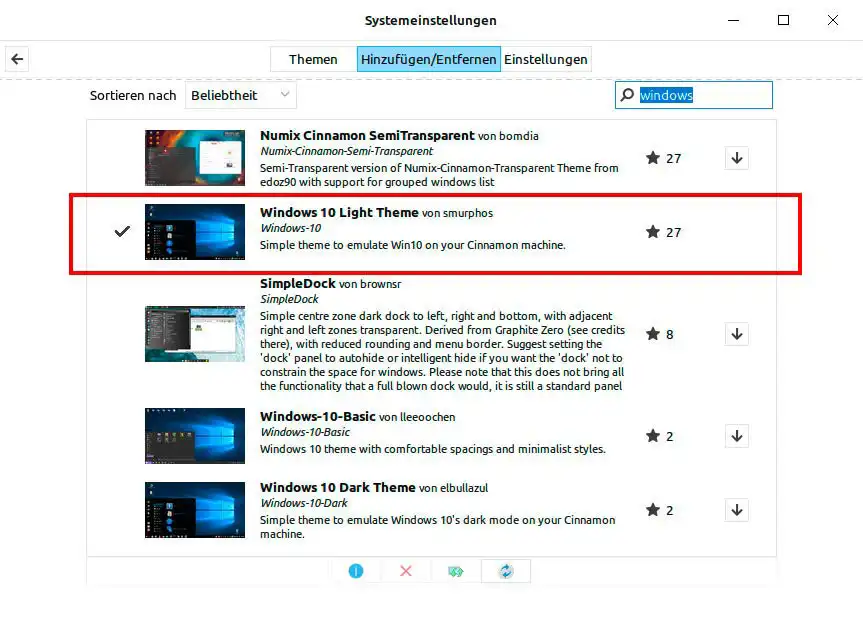Screen dimensions: 863x627
Task: Click the star rating of Windows 10 Light Theme
Action: coord(663,232)
